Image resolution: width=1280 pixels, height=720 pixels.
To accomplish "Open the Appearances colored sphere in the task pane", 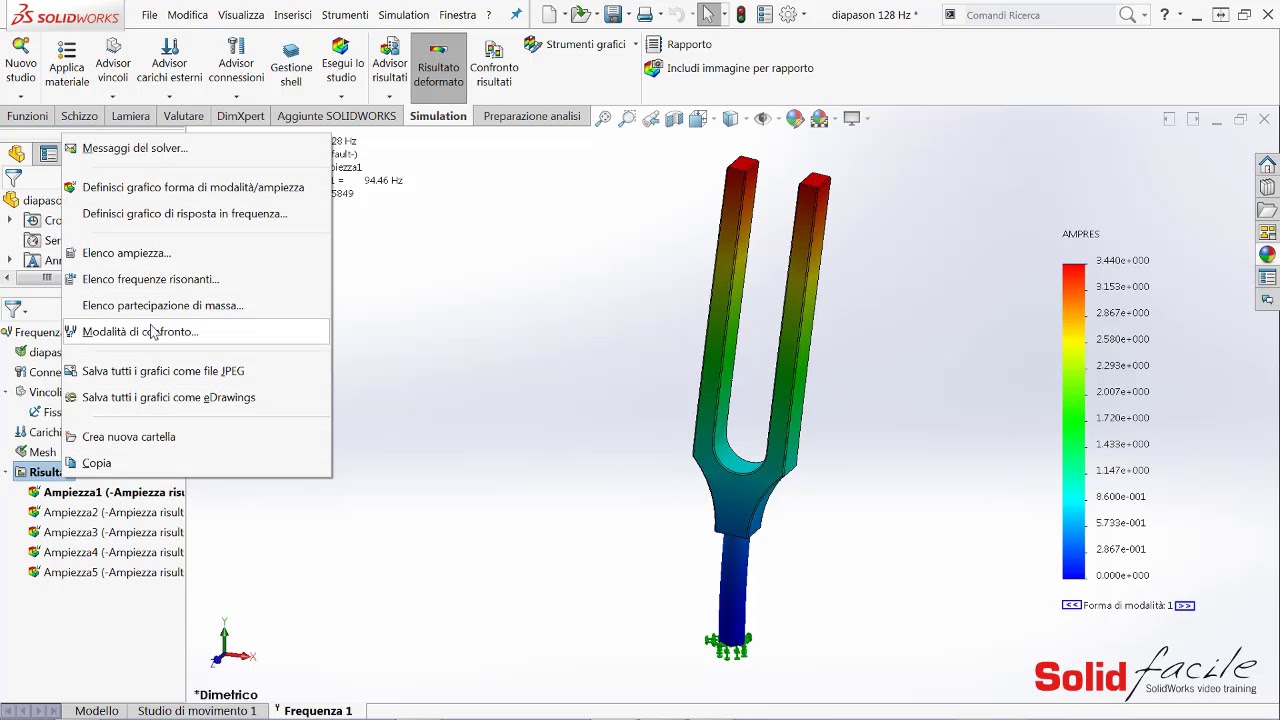I will [x=1268, y=254].
